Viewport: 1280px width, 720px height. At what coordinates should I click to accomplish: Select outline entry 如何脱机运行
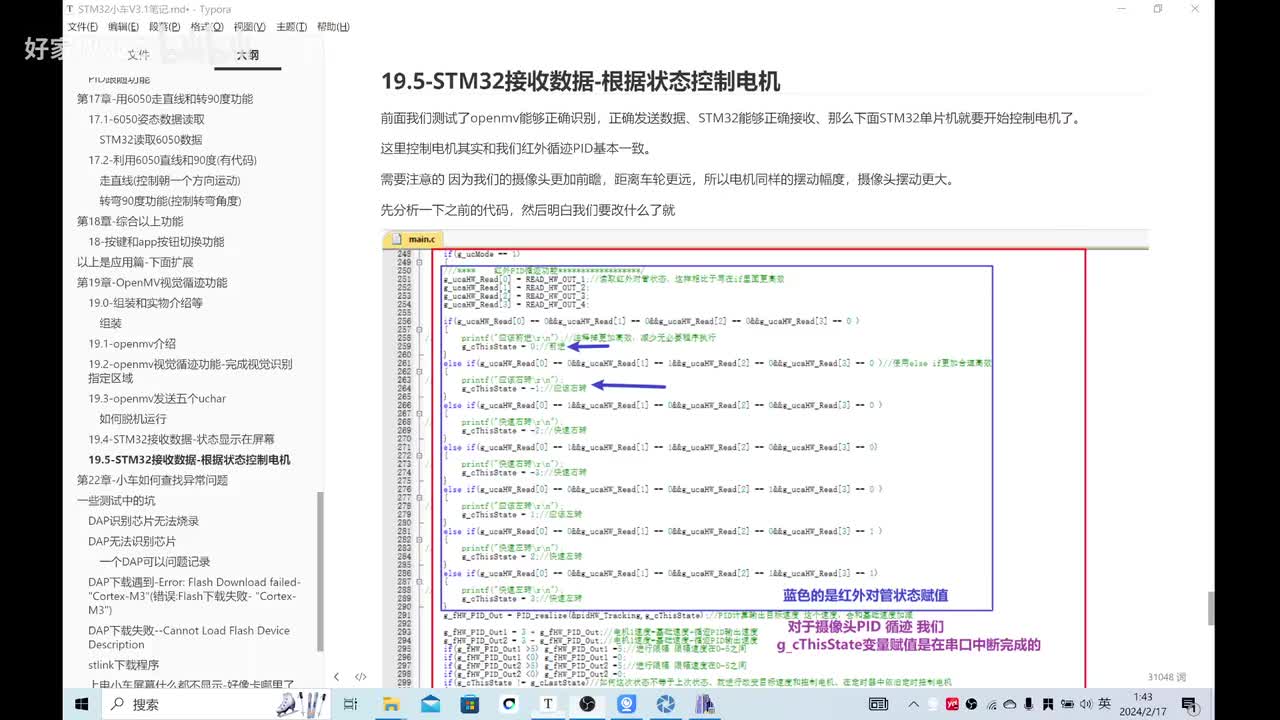(x=133, y=419)
